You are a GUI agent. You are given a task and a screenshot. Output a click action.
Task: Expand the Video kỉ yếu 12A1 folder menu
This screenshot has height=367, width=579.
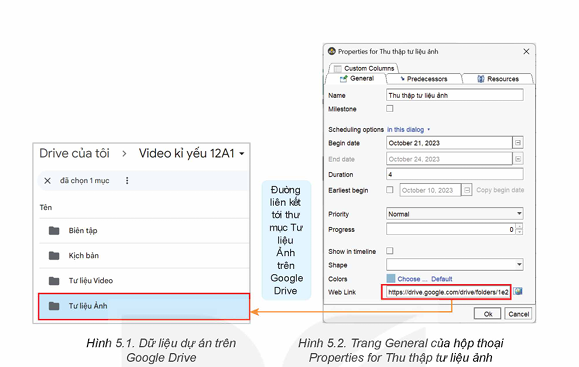[242, 154]
